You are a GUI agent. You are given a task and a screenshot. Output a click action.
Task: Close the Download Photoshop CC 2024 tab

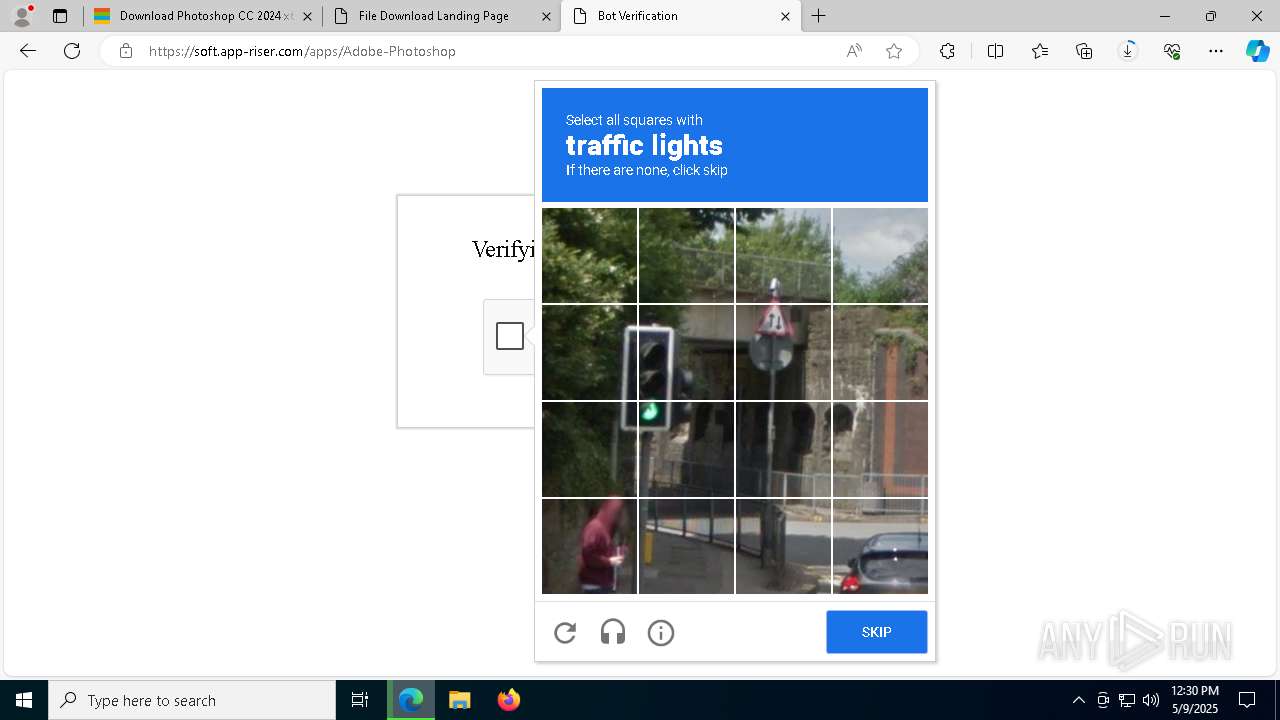307,16
